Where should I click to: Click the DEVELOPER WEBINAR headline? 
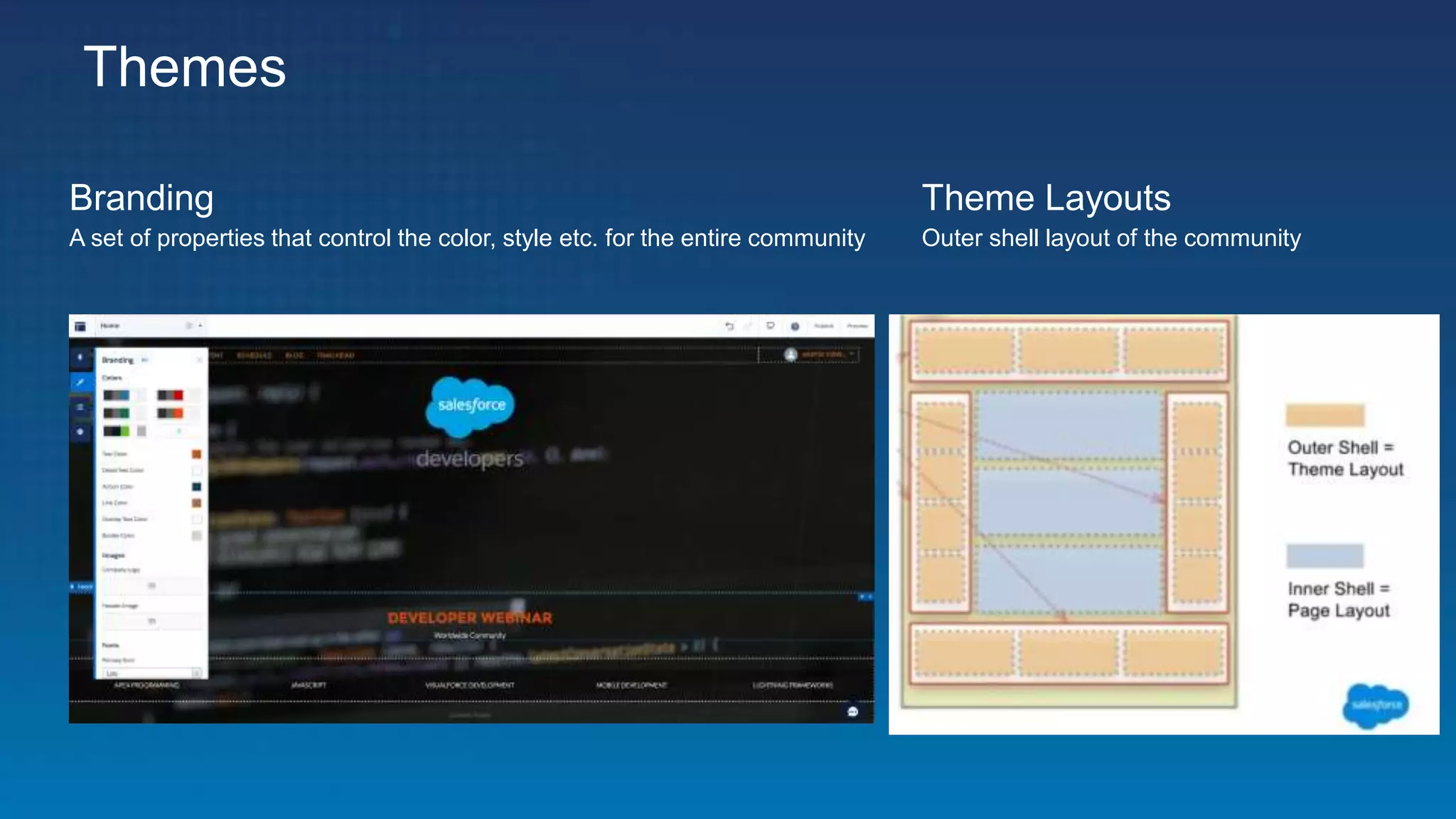click(x=470, y=618)
